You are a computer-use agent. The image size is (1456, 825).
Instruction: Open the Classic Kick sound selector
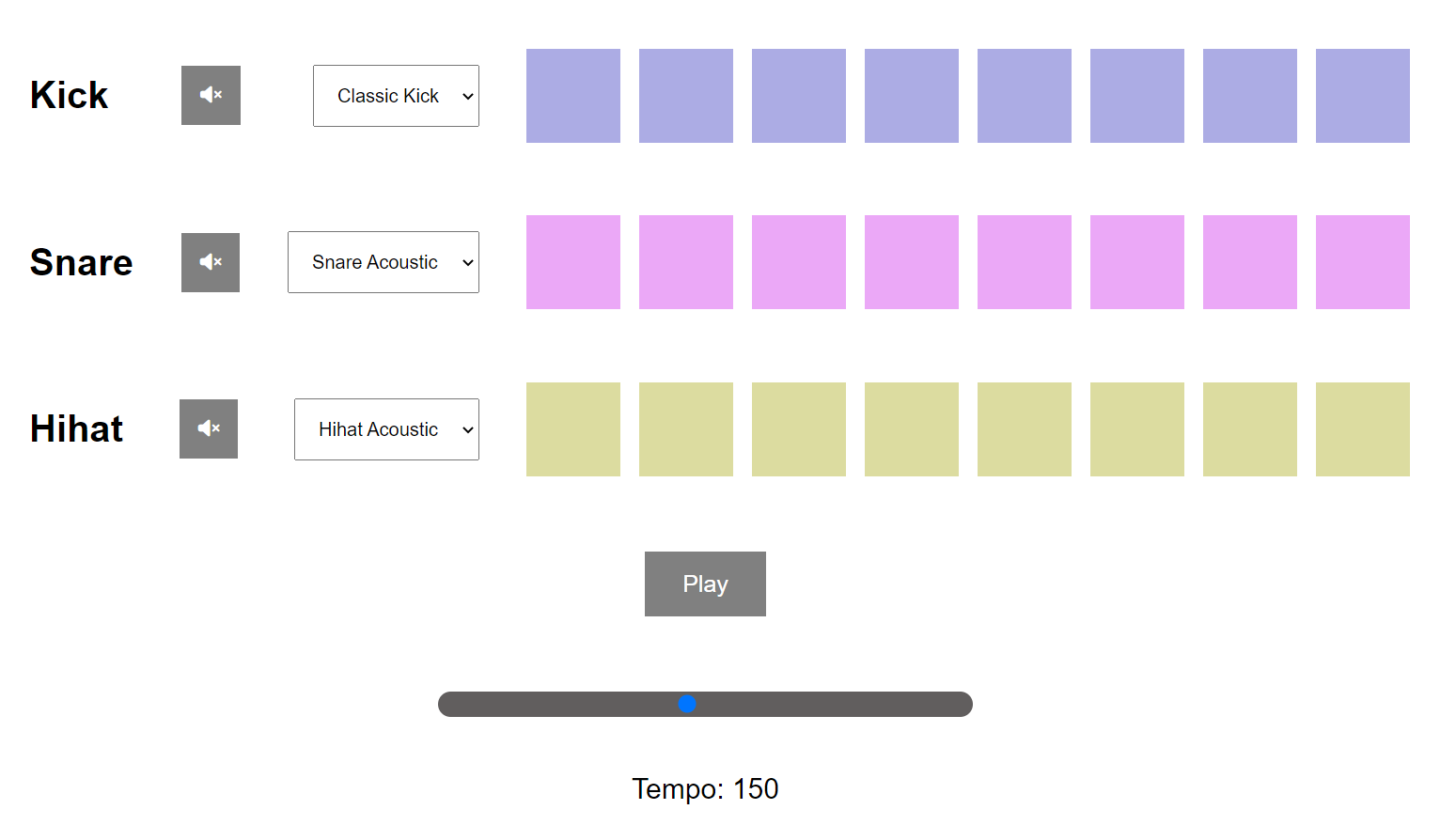396,95
